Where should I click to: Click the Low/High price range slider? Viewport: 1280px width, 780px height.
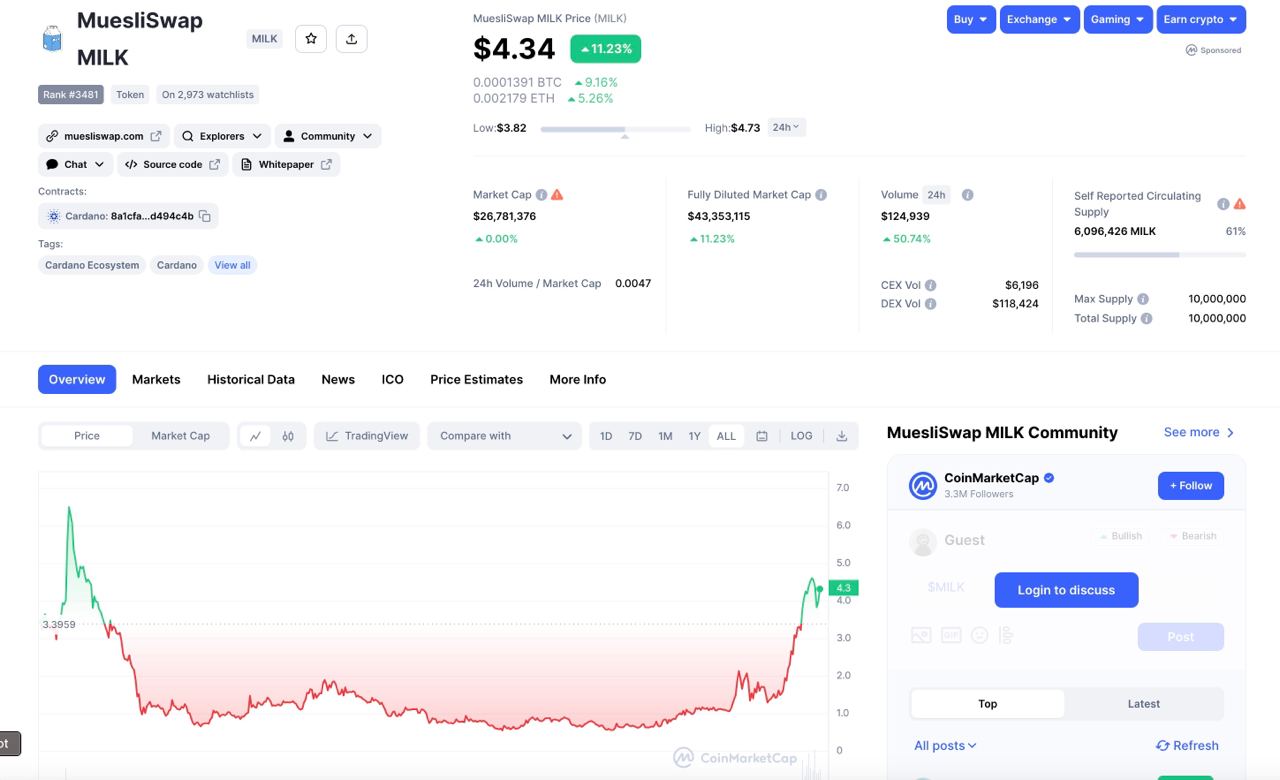pyautogui.click(x=615, y=129)
